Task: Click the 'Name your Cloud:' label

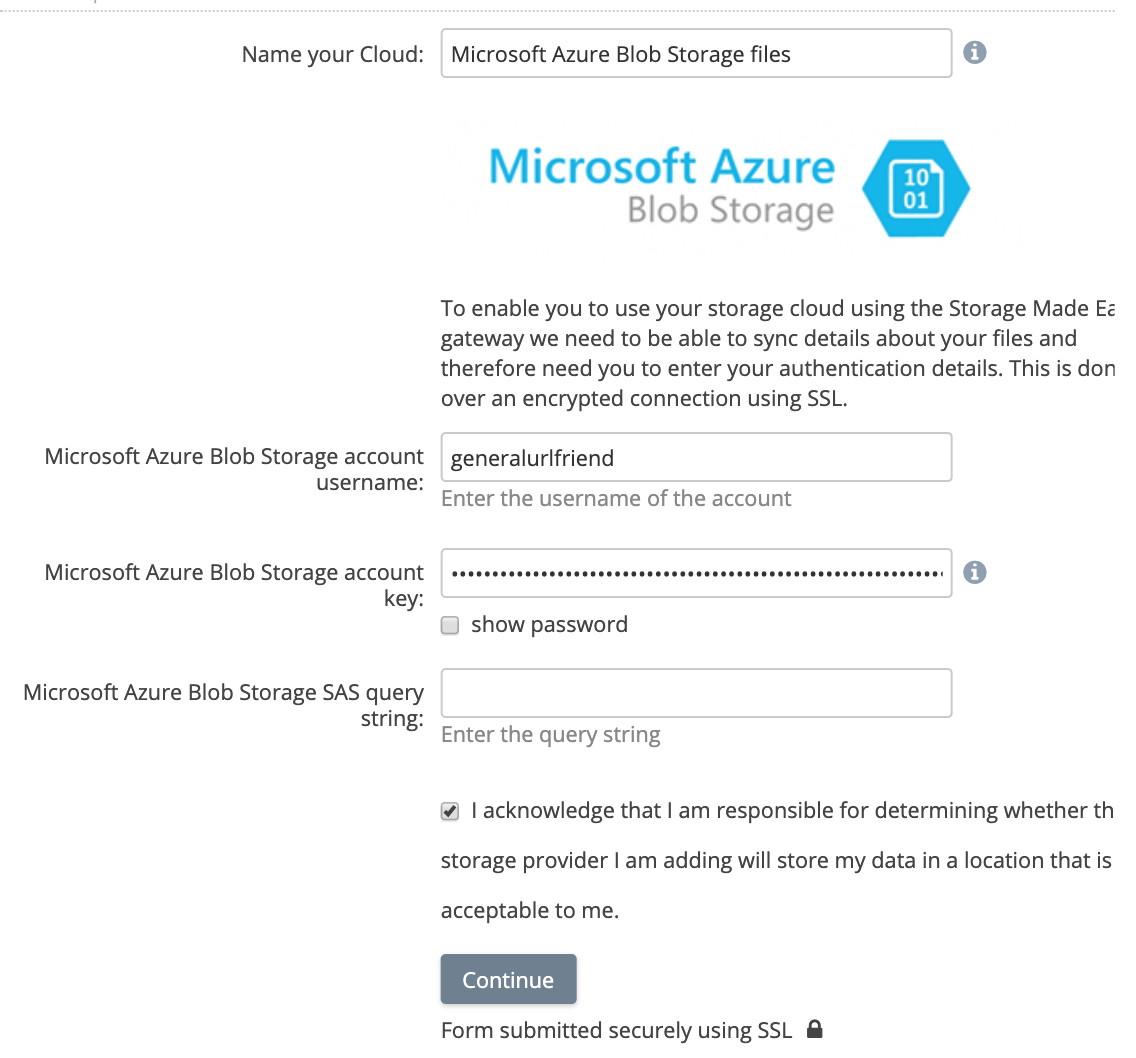Action: (x=333, y=54)
